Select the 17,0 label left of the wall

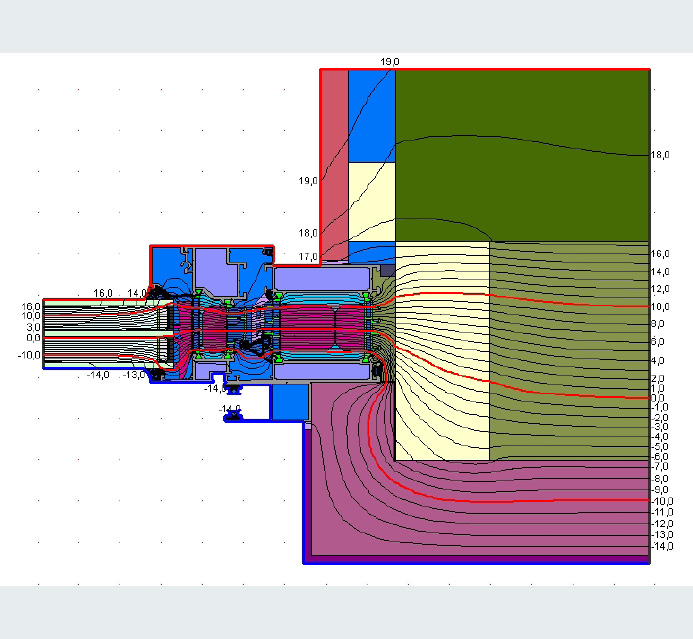307,258
